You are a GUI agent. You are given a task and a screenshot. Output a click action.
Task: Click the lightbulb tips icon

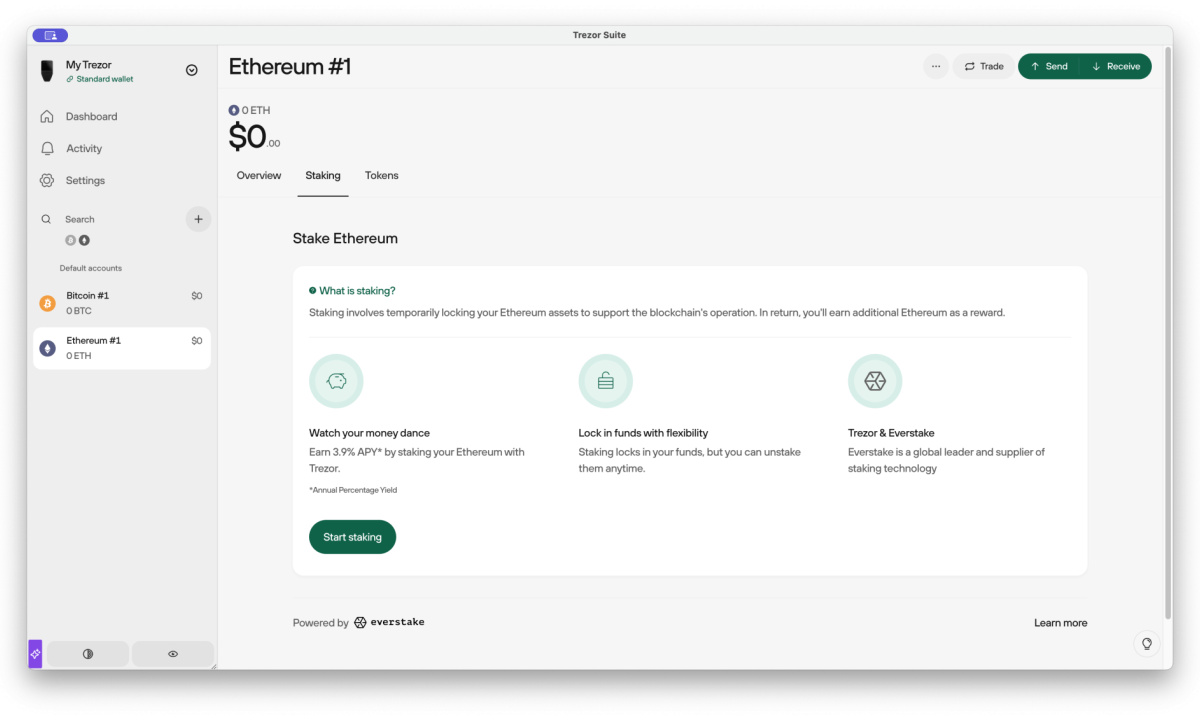tap(1147, 643)
